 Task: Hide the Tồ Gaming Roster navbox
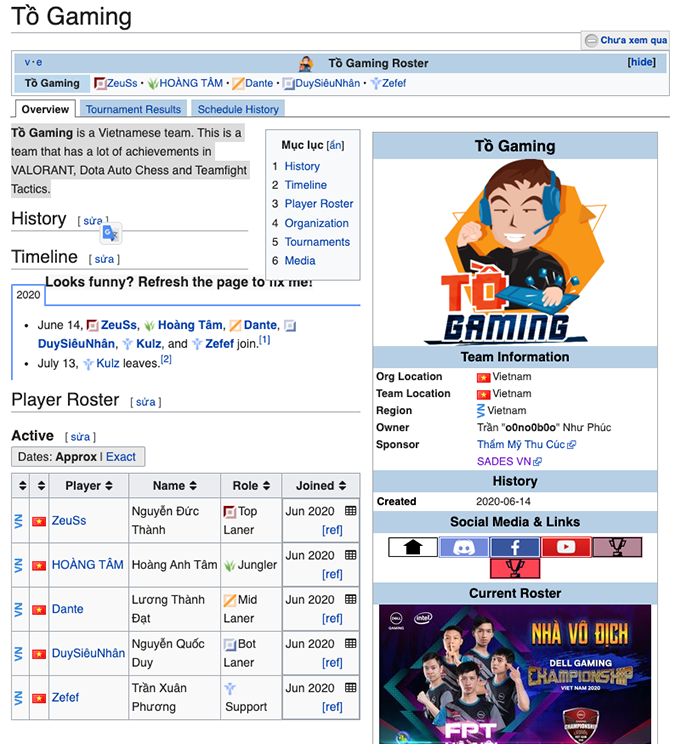click(641, 62)
